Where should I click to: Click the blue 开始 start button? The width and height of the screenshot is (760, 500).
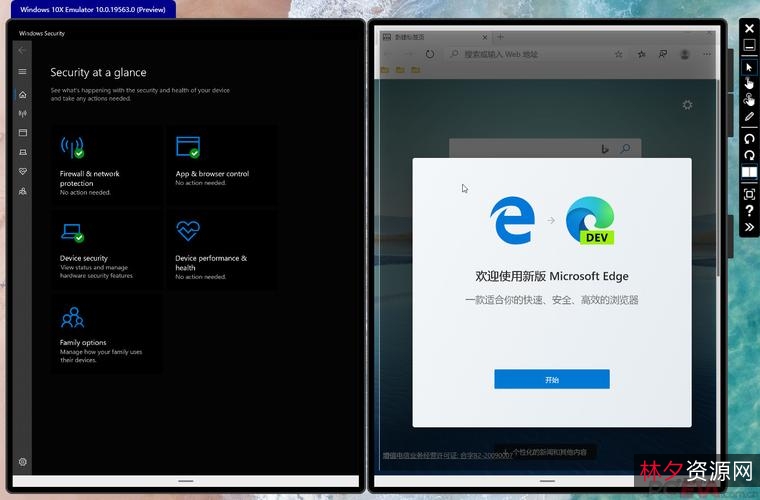pyautogui.click(x=552, y=379)
